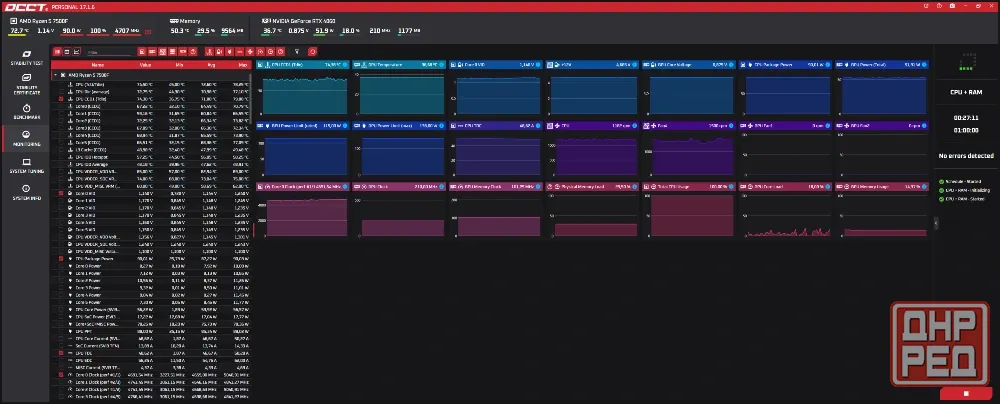Select the CPU PPT sensor row
The height and width of the screenshot is (404, 1000).
pyautogui.click(x=151, y=331)
